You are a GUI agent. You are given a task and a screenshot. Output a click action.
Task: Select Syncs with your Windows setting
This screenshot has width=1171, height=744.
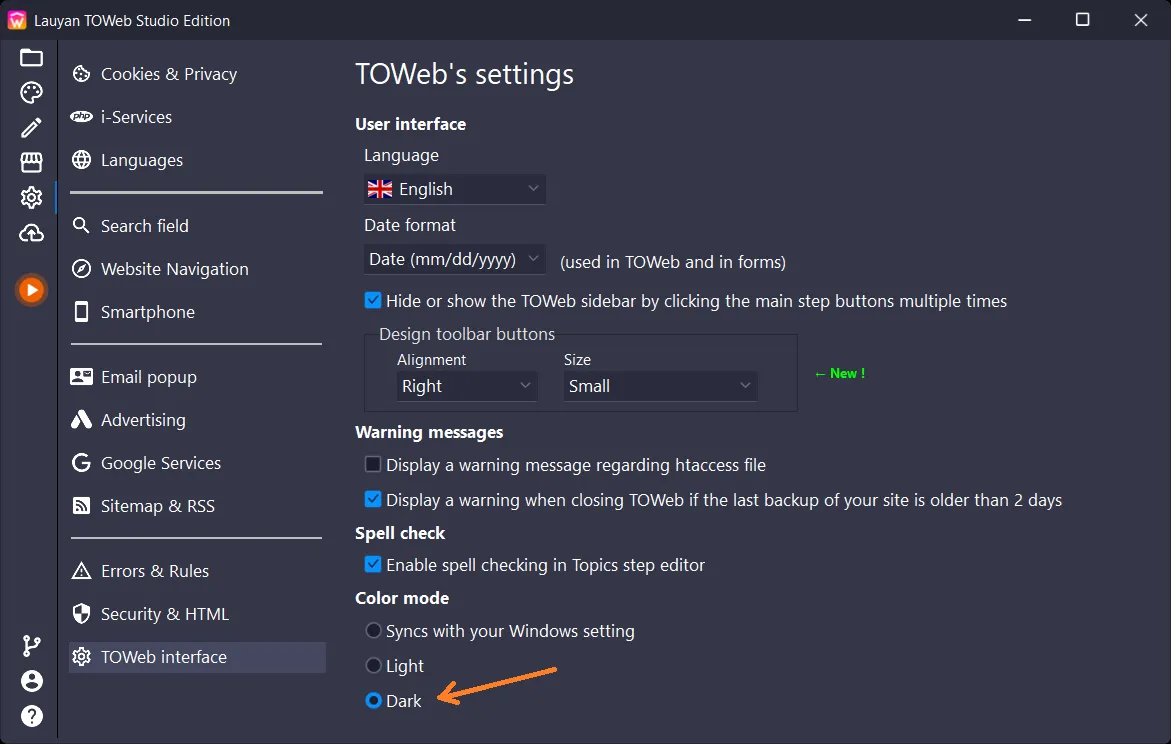click(x=373, y=630)
